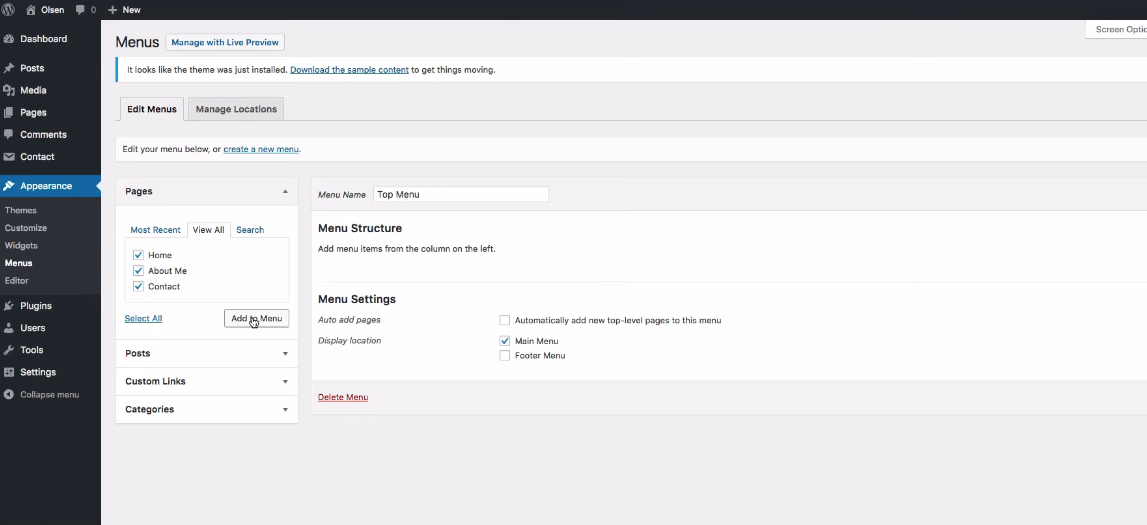The image size is (1147, 525).
Task: Open the comments bubble icon in admin bar
Action: [x=80, y=10]
